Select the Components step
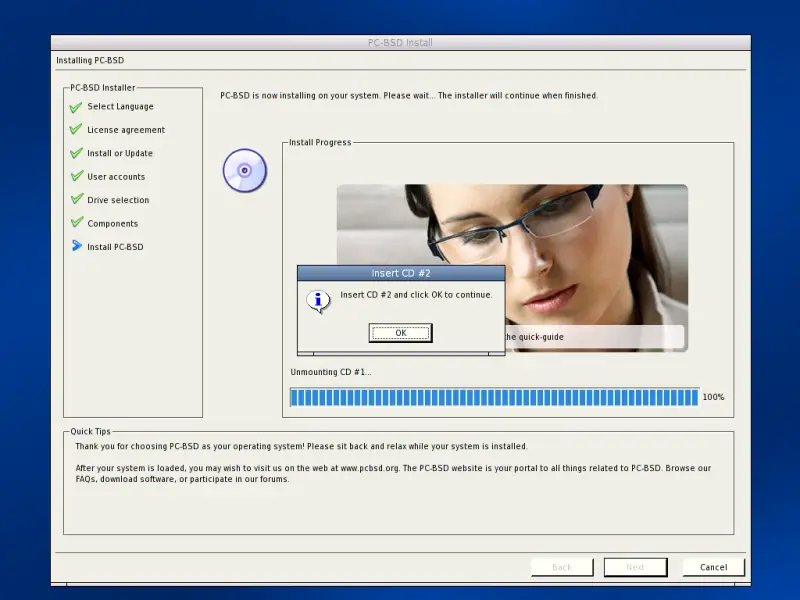This screenshot has width=800, height=600. coord(112,223)
